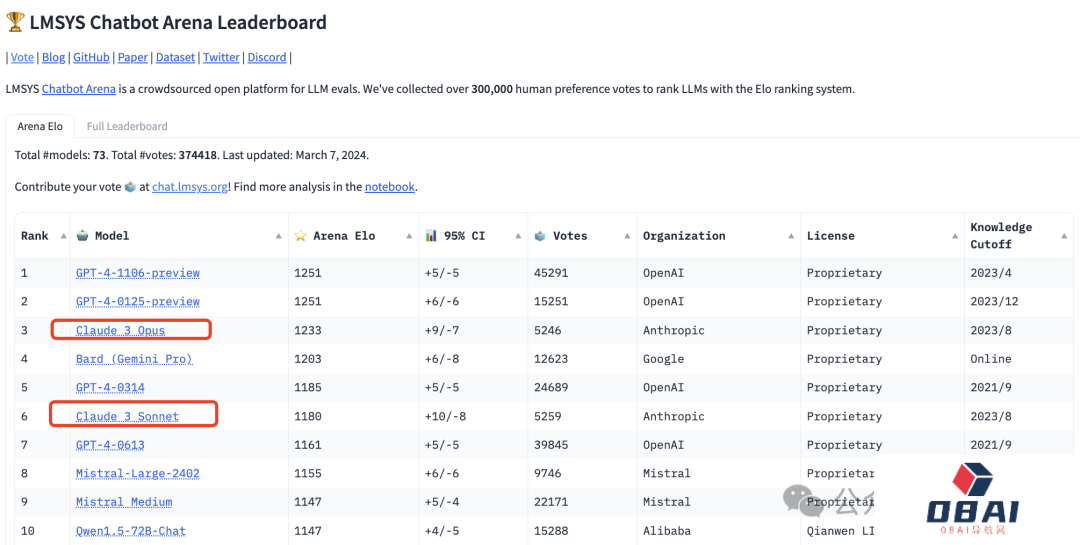Switch to Full Leaderboard tab
Image resolution: width=1080 pixels, height=545 pixels.
pyautogui.click(x=127, y=127)
